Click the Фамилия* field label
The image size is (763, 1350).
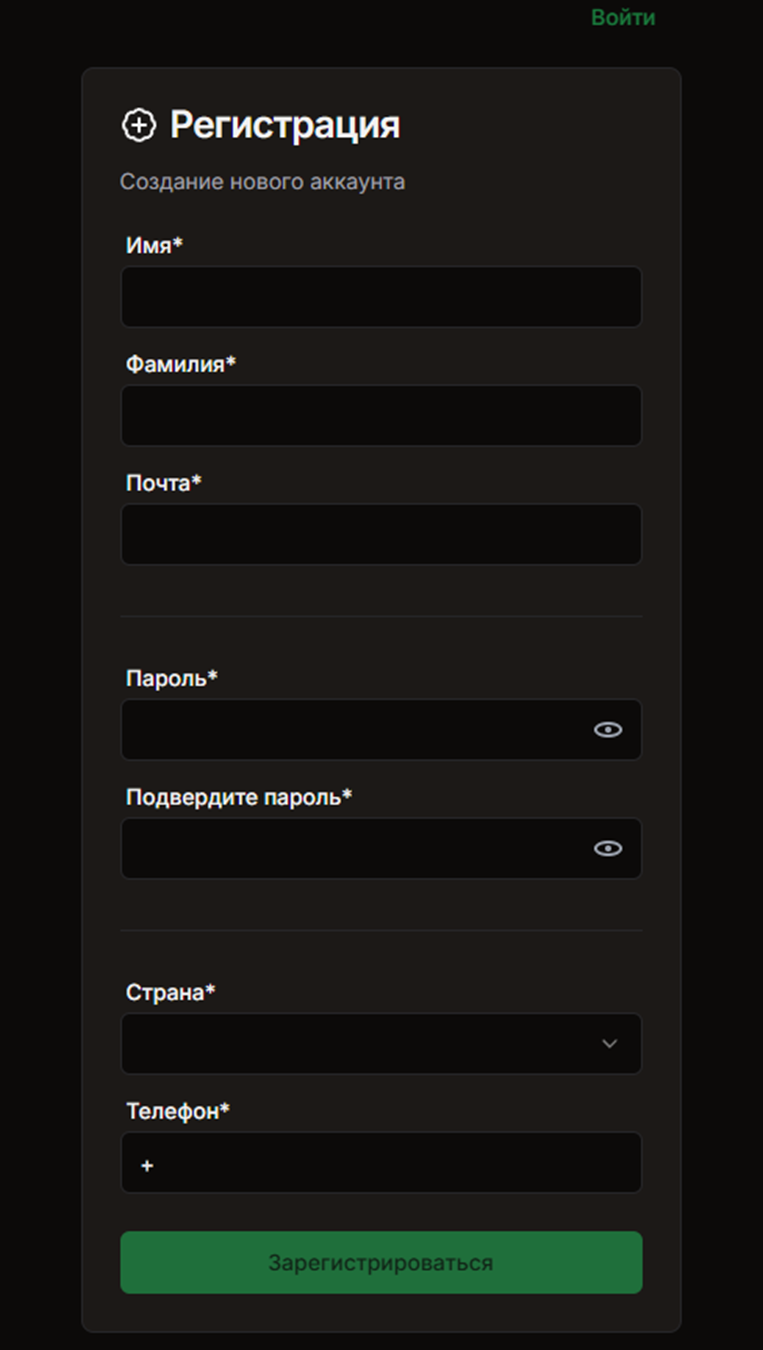click(x=180, y=365)
